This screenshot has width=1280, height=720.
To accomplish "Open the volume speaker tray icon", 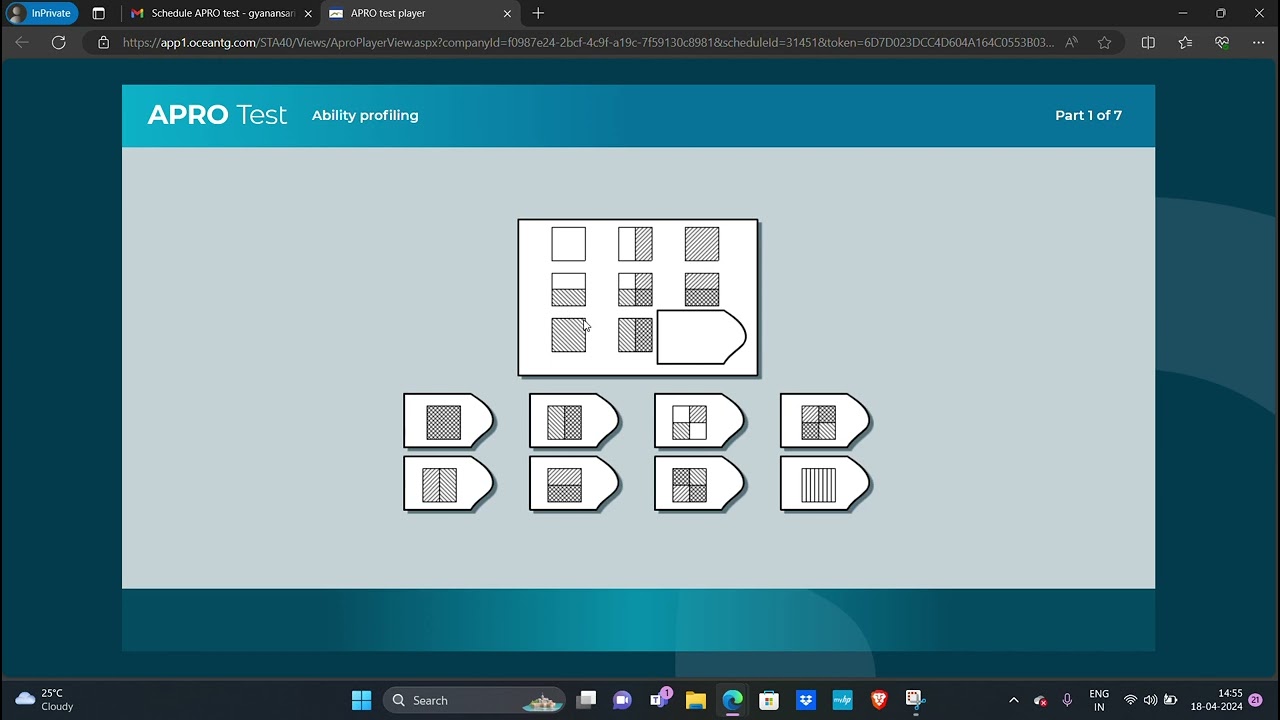I will pos(1150,700).
